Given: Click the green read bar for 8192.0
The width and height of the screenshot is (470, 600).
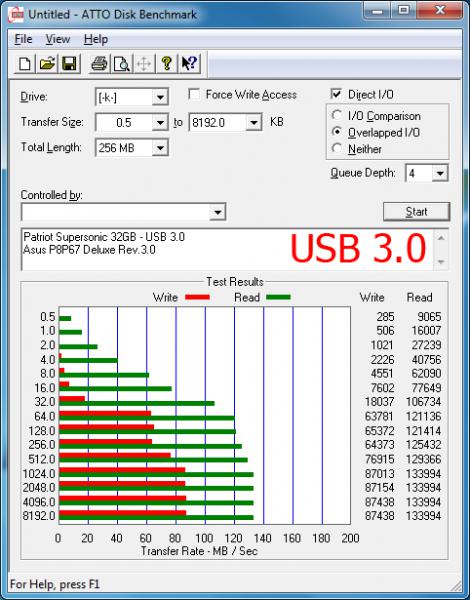Looking at the screenshot, I should (156, 518).
